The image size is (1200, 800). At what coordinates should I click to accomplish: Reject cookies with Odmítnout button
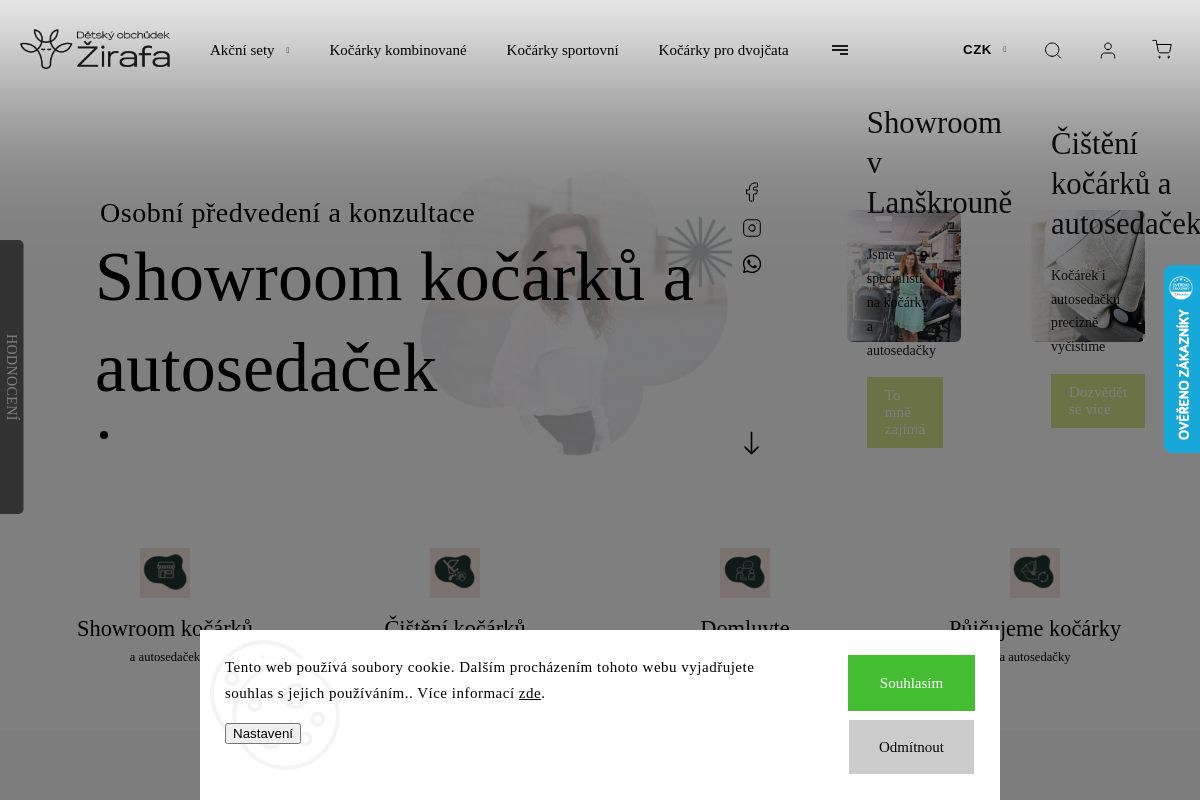(911, 747)
